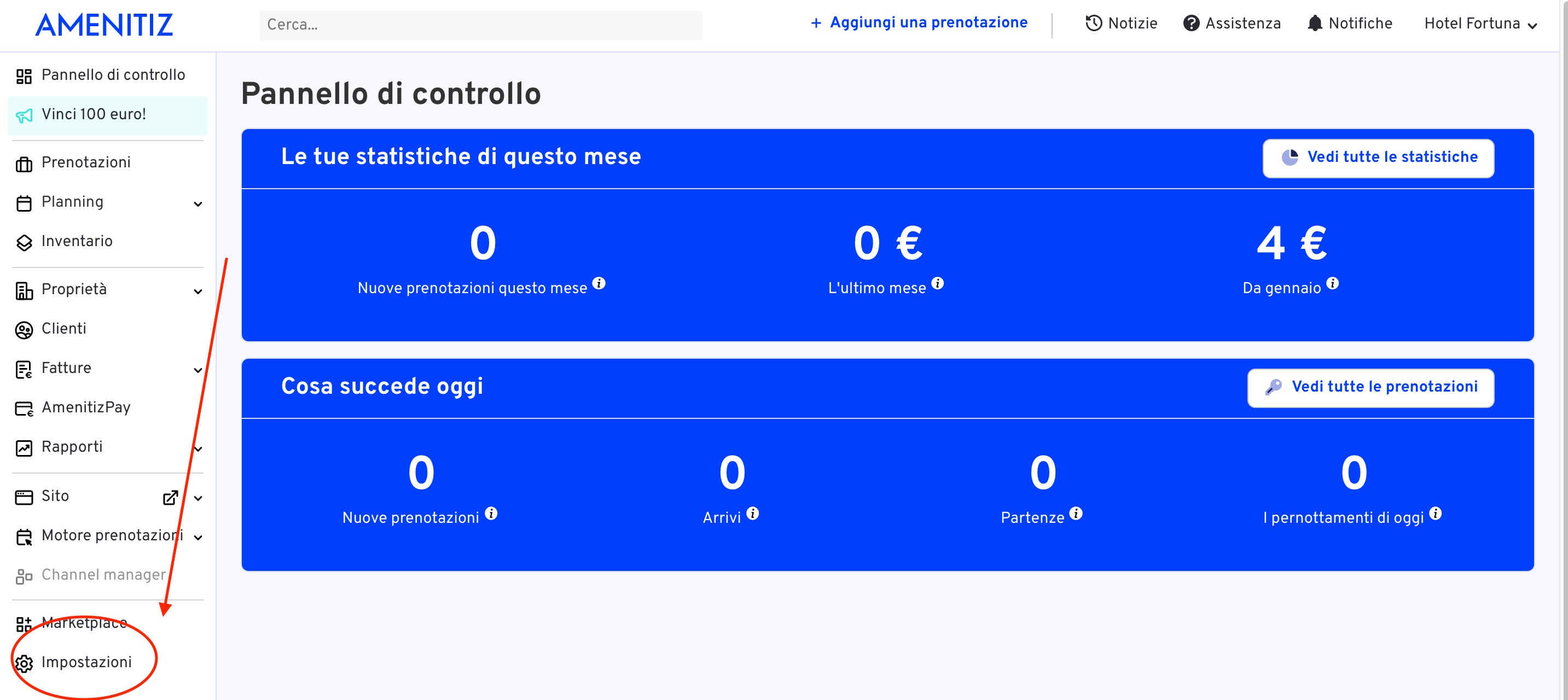This screenshot has height=700, width=1568.
Task: Click info icon beside Arrivi
Action: click(753, 513)
